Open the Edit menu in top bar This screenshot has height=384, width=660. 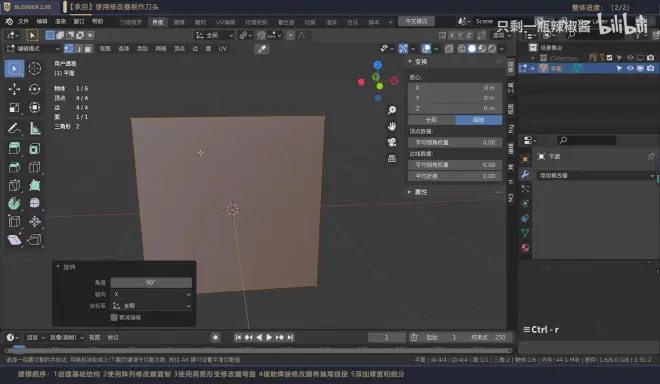[x=42, y=21]
